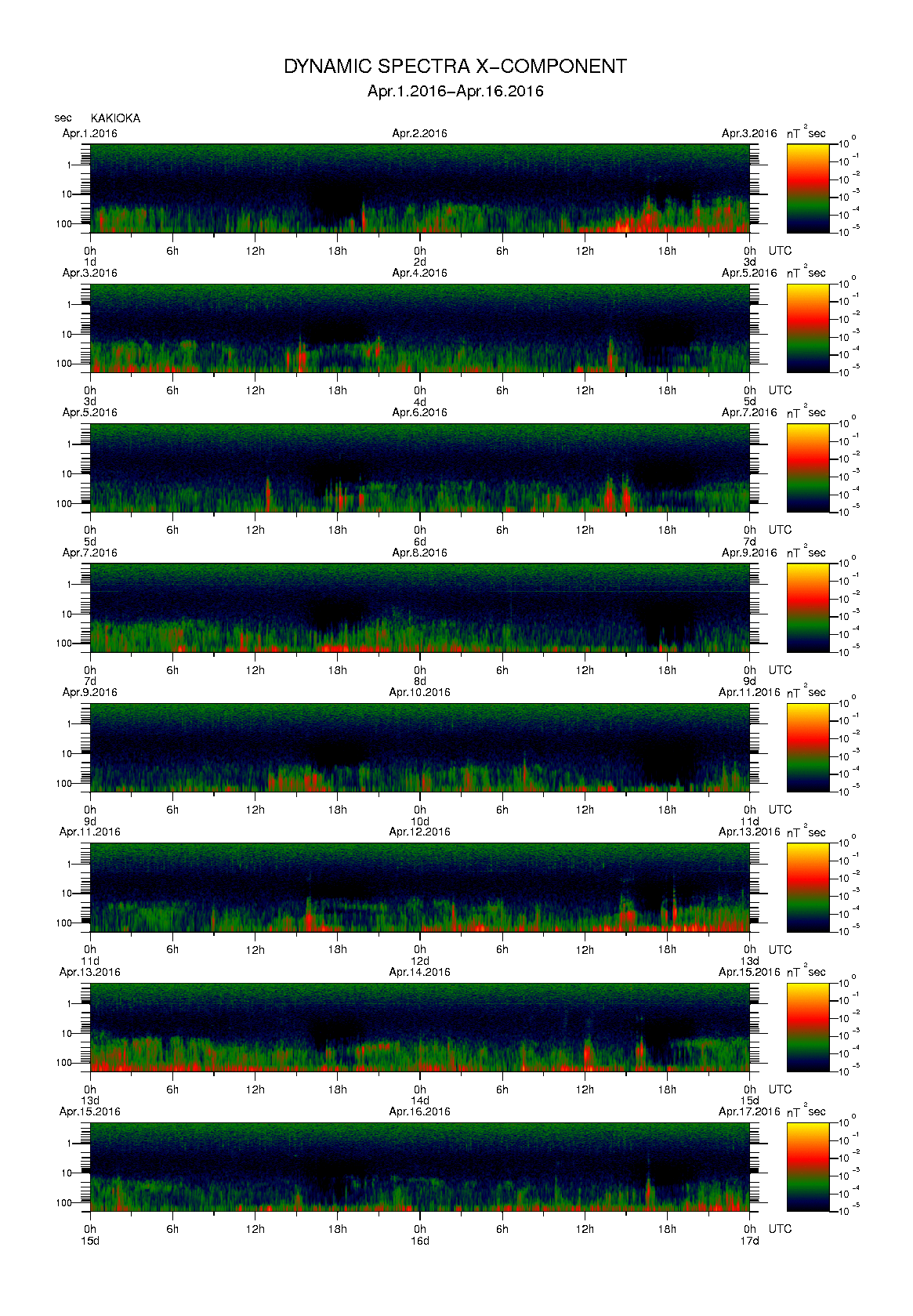913x1316 pixels.
Task: Click the Apr.6.2016 date label
Action: pos(420,412)
